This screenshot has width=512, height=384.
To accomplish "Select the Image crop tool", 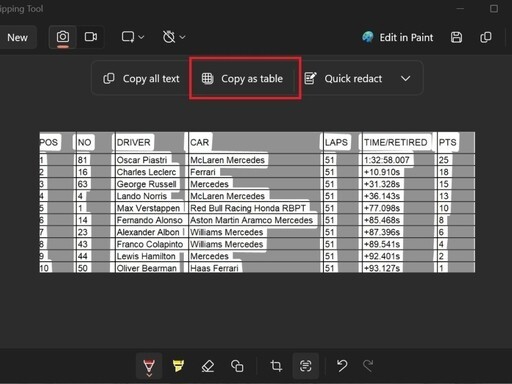I will click(x=276, y=366).
